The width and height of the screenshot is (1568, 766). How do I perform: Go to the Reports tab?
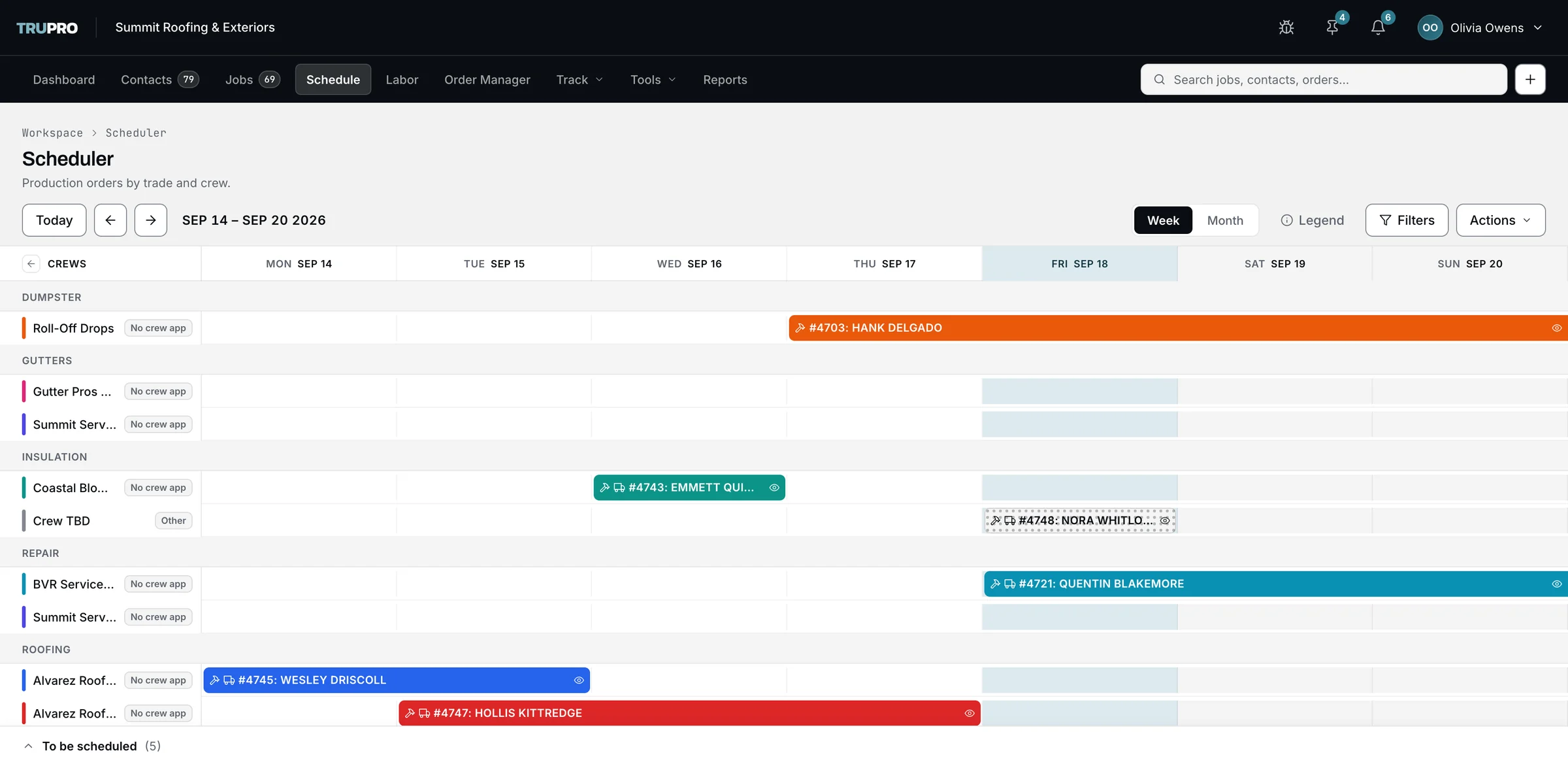click(x=725, y=79)
